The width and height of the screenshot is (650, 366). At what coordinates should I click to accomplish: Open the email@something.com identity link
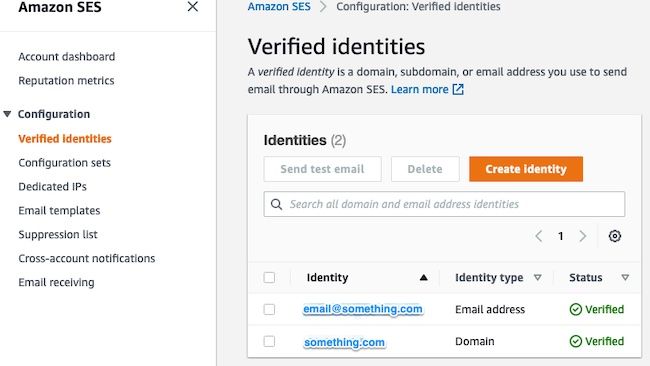point(363,309)
